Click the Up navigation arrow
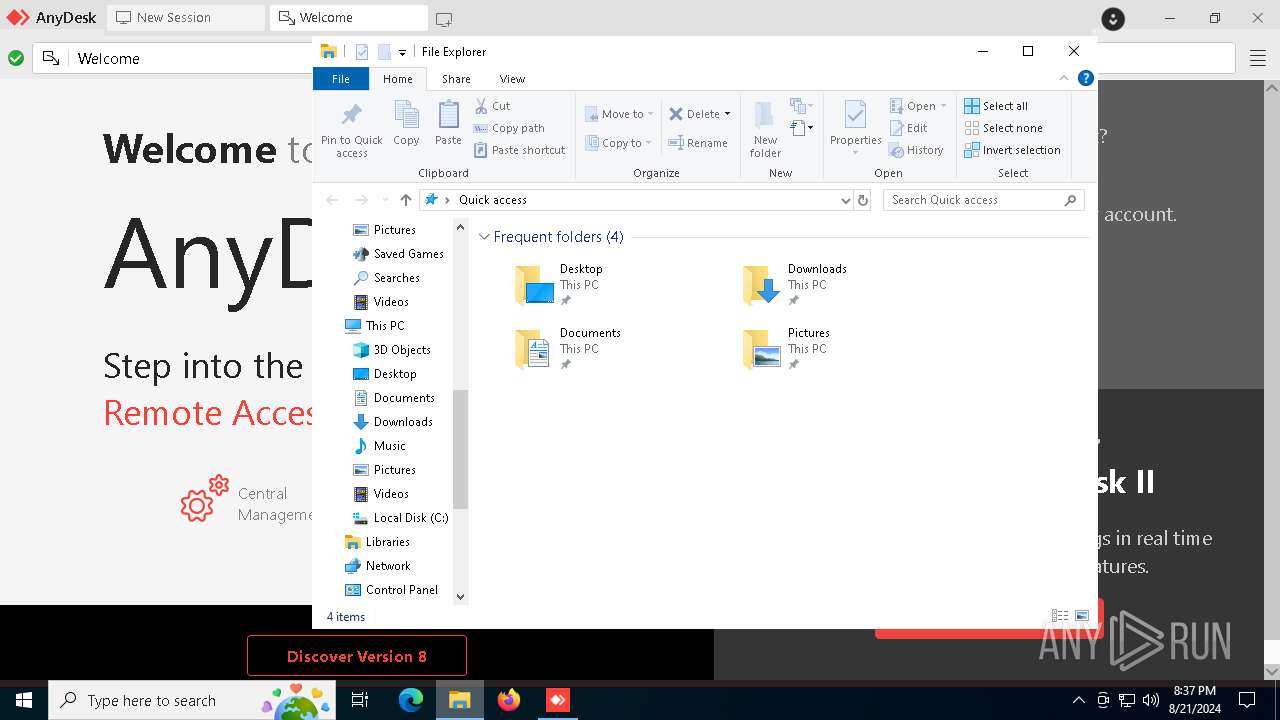The image size is (1280, 720). pos(405,200)
